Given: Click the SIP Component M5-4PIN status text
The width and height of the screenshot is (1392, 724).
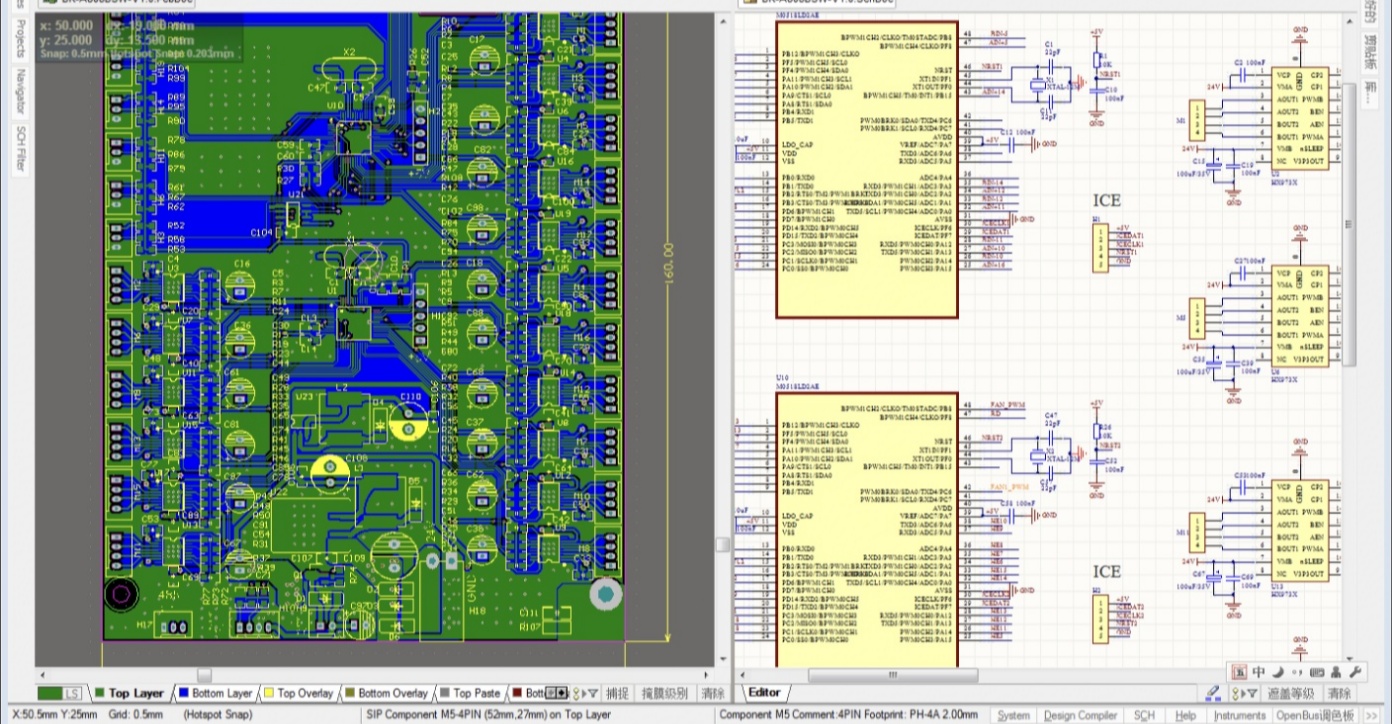Looking at the screenshot, I should (489, 715).
